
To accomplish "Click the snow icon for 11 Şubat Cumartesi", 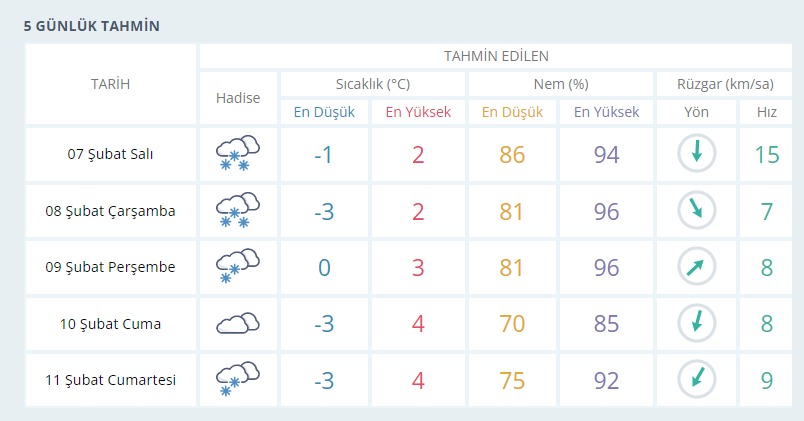I will [238, 379].
